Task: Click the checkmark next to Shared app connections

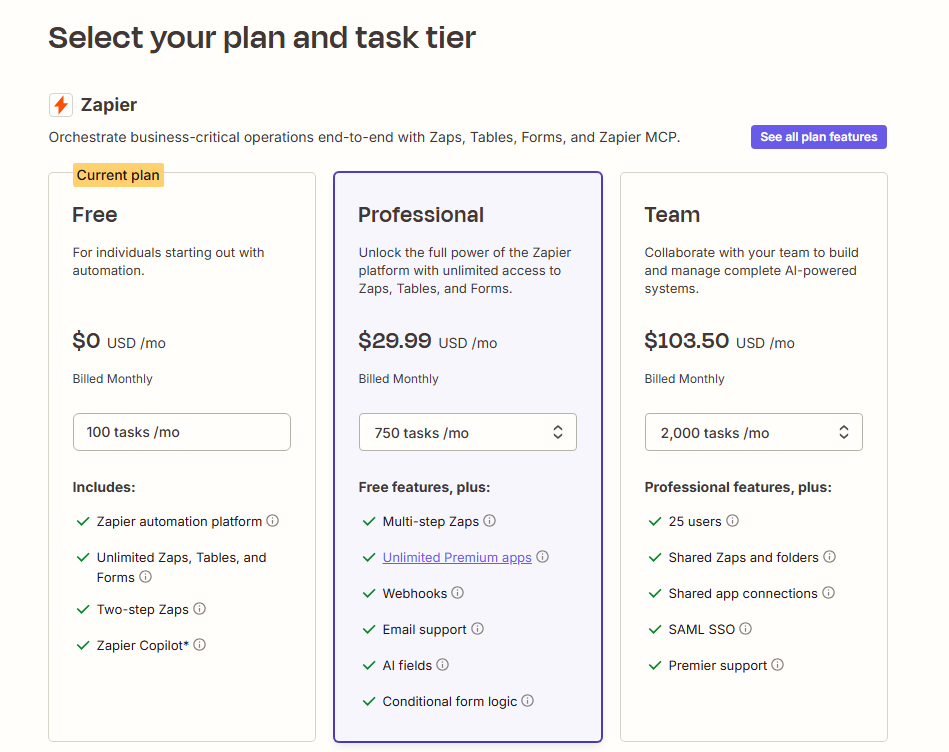Action: [x=655, y=593]
